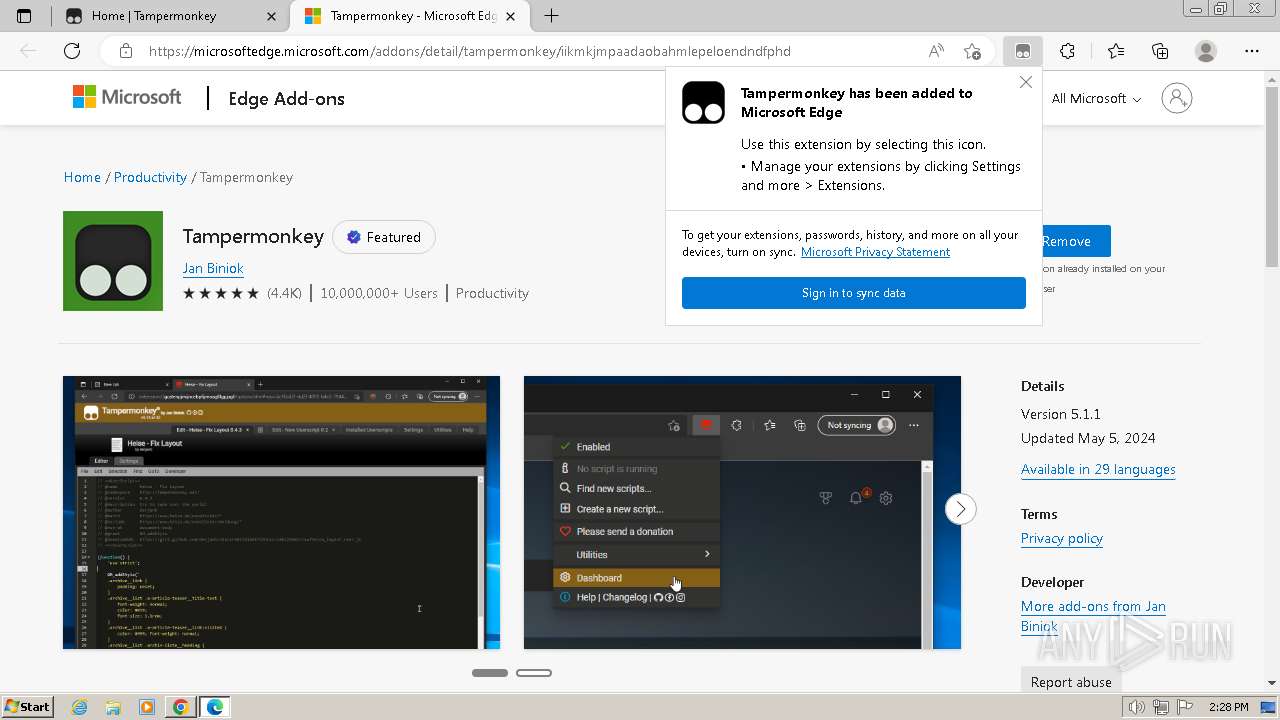Open Settings and more ellipsis menu
1280x720 pixels.
coord(1252,51)
